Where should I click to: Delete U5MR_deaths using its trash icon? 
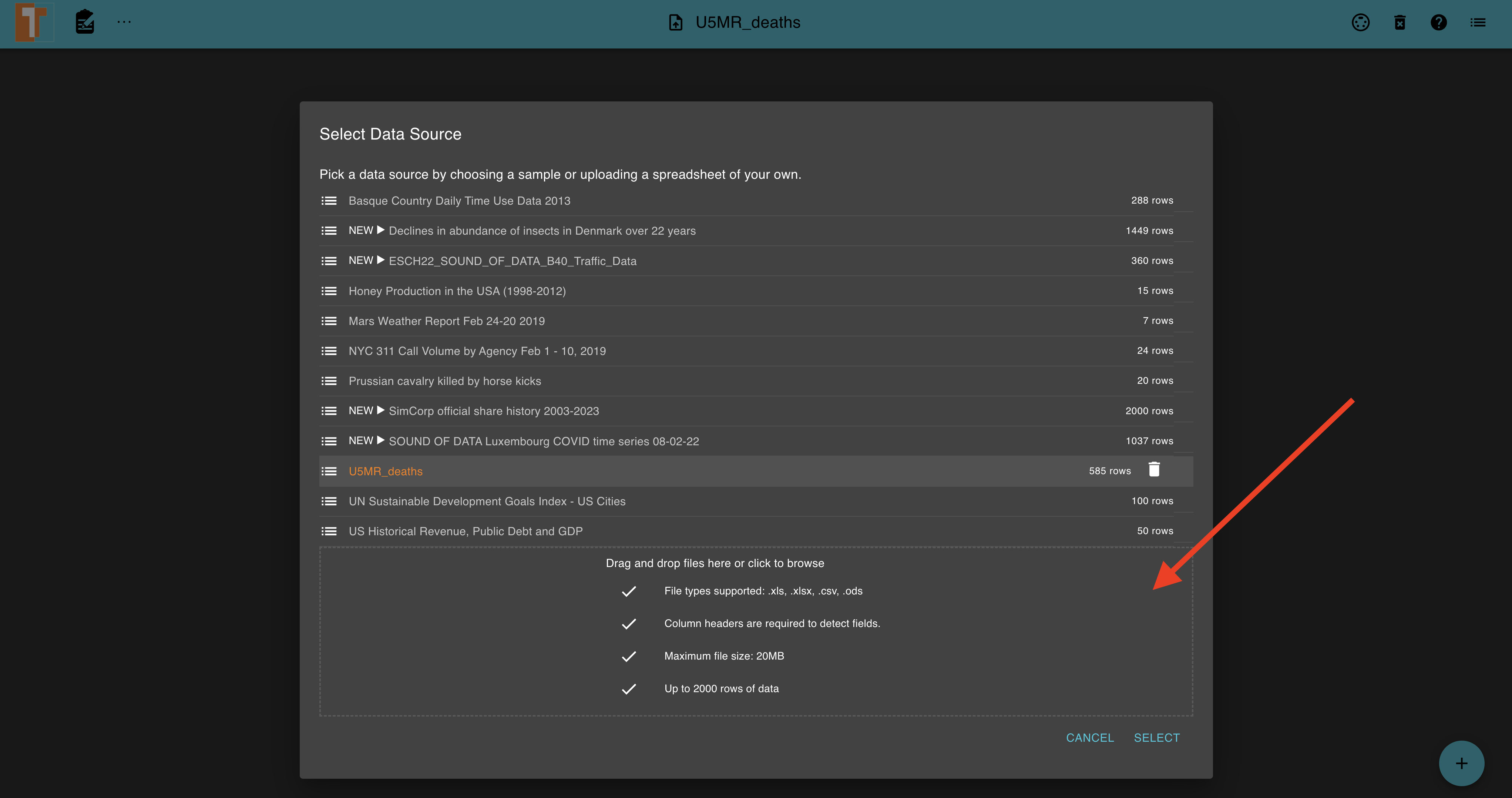(1154, 470)
